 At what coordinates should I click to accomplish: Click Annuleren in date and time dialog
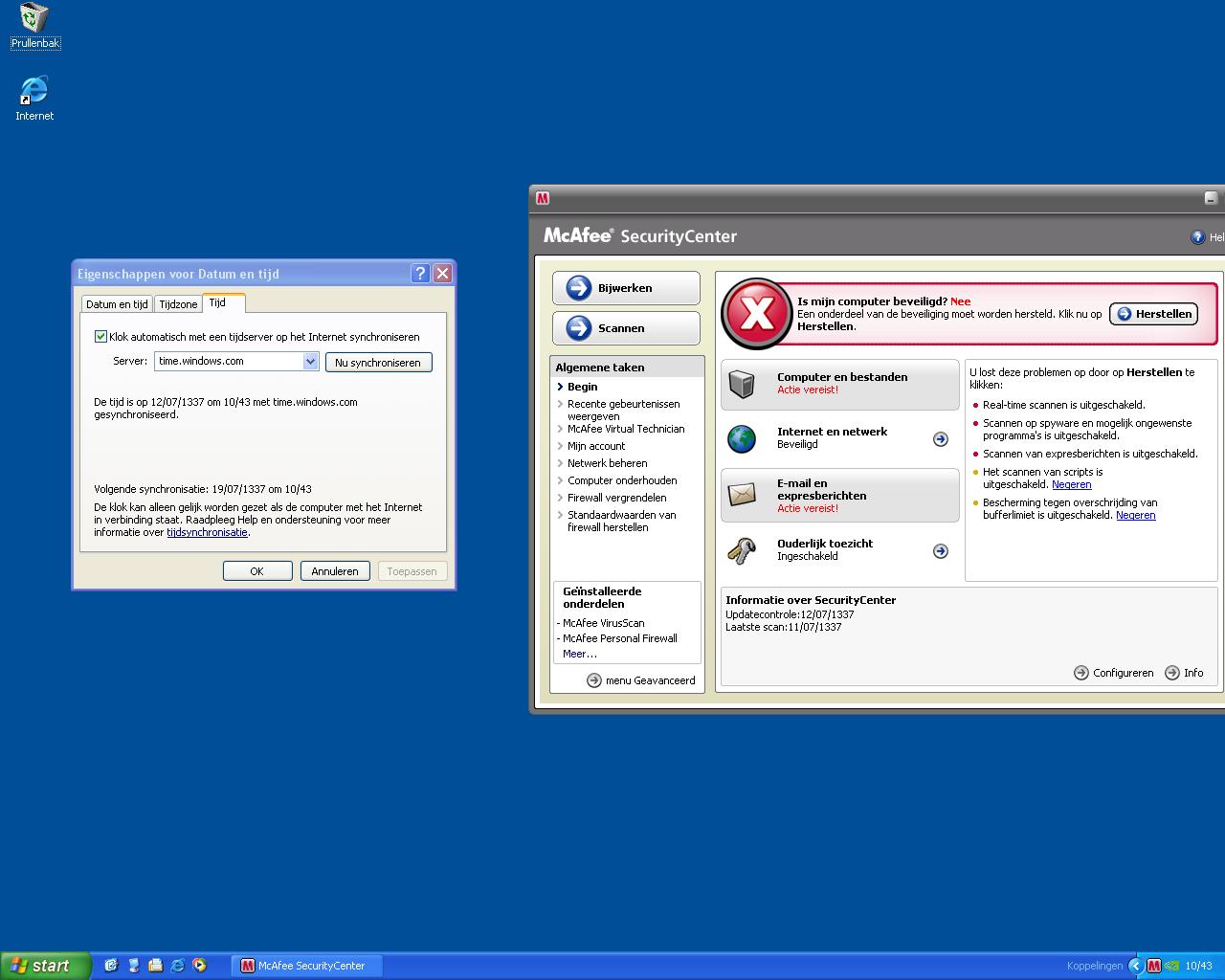(x=335, y=570)
